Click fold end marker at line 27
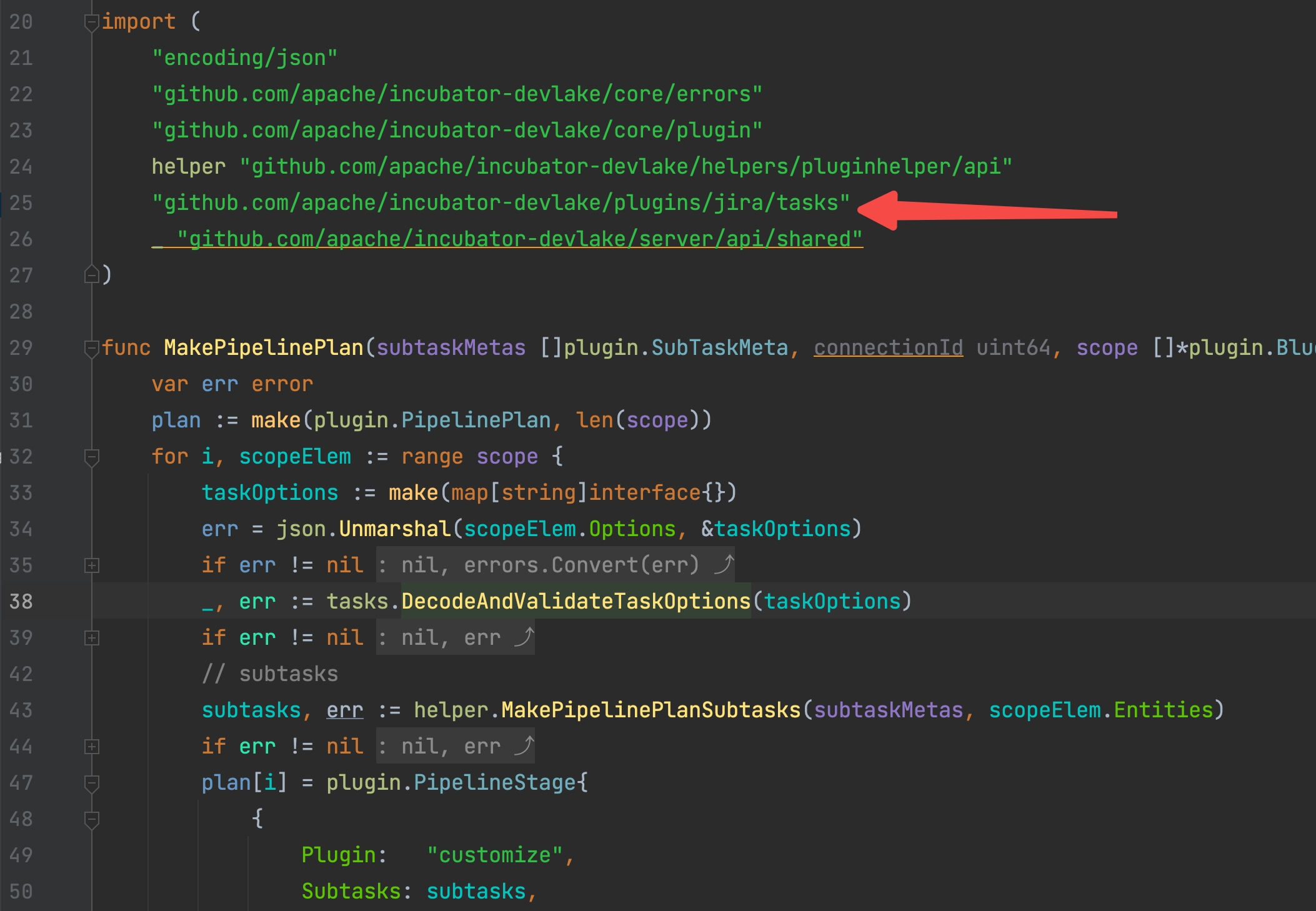1316x911 pixels. [91, 275]
